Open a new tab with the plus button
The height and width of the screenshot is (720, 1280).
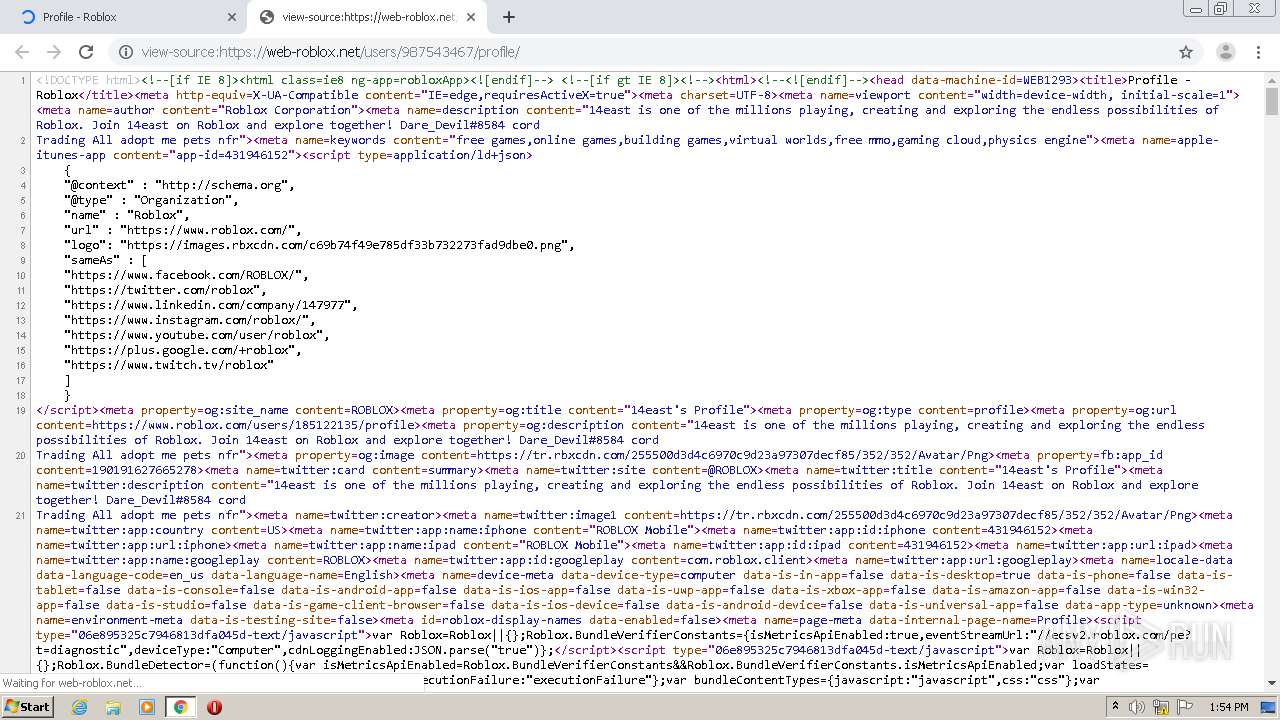coord(508,17)
